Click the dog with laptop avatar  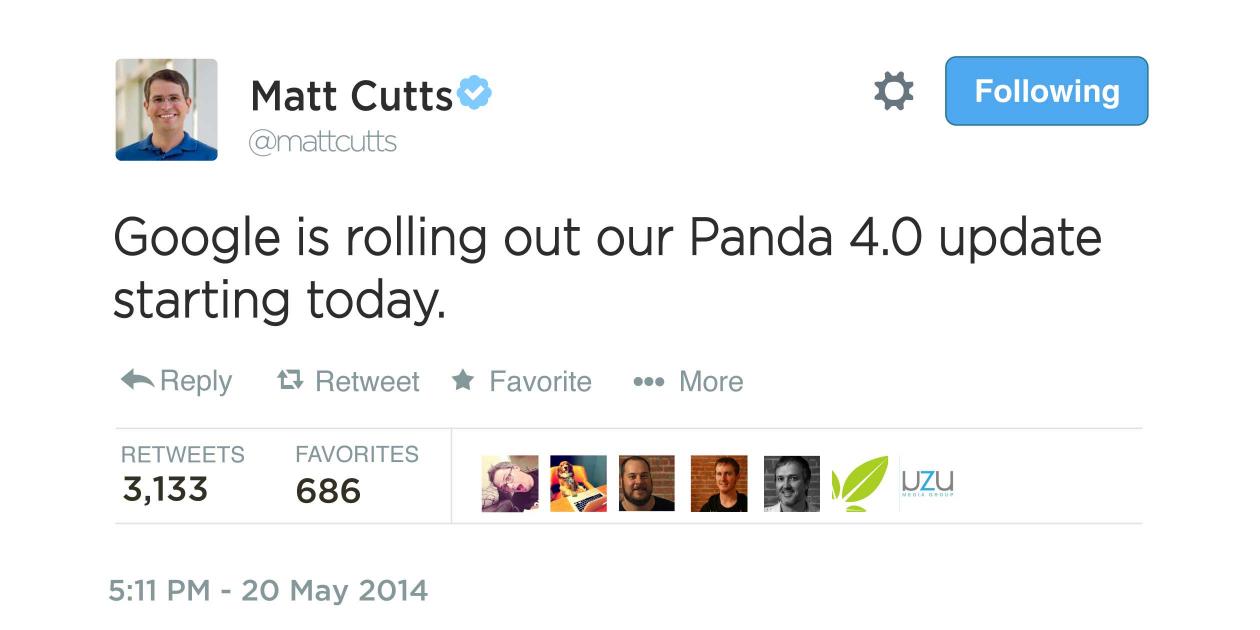coord(578,484)
